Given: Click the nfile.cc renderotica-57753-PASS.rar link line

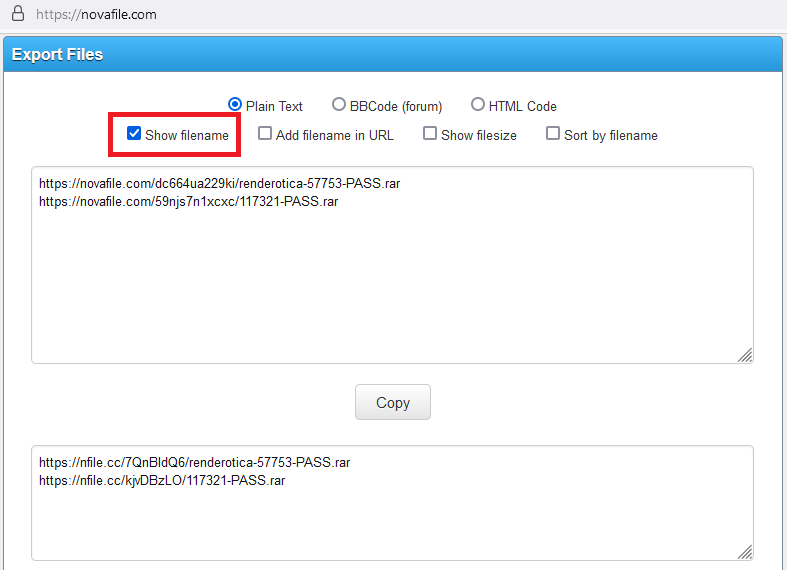Looking at the screenshot, I should tap(194, 463).
